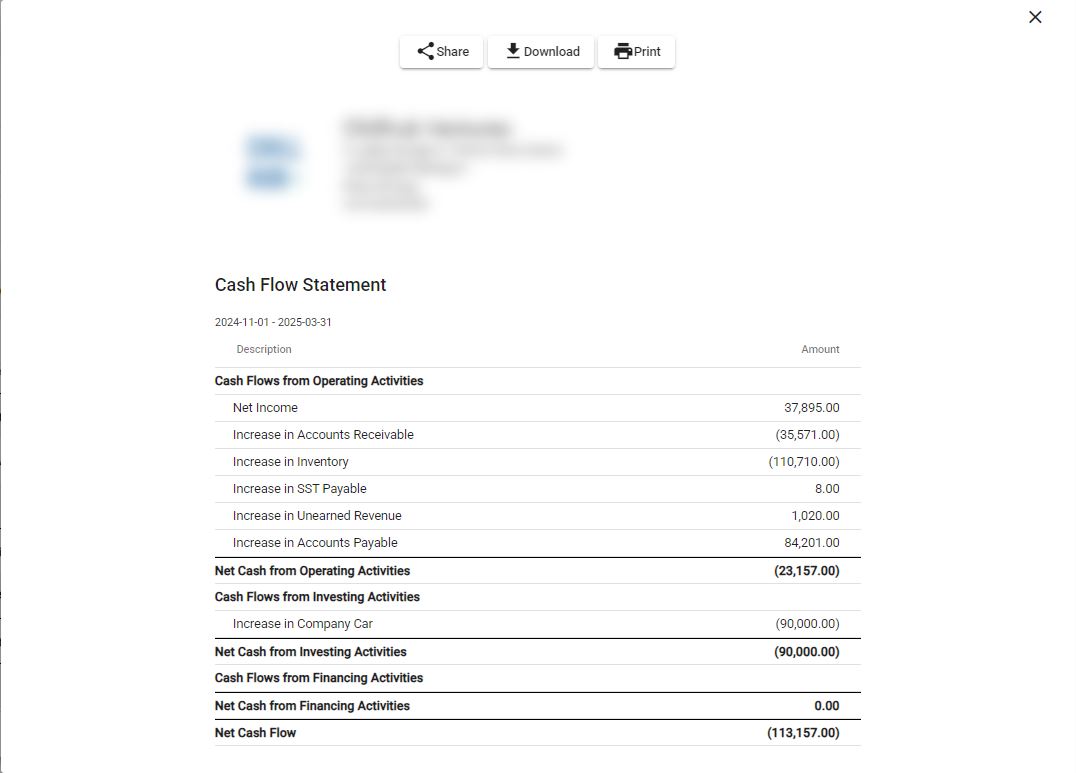Select the Net Income row

[x=537, y=408]
